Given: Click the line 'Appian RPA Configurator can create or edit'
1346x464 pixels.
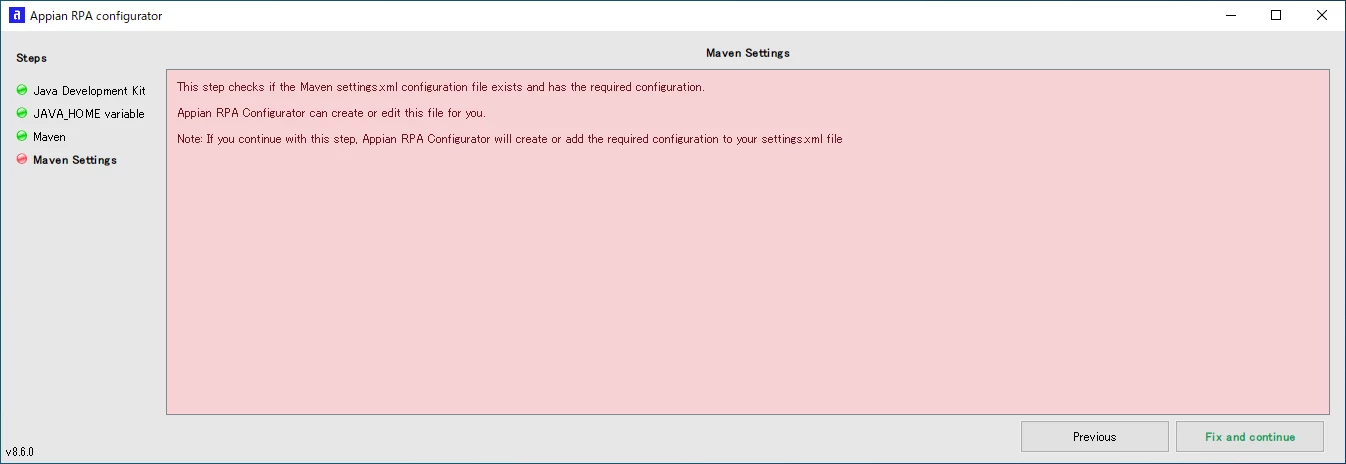Looking at the screenshot, I should click(x=331, y=113).
